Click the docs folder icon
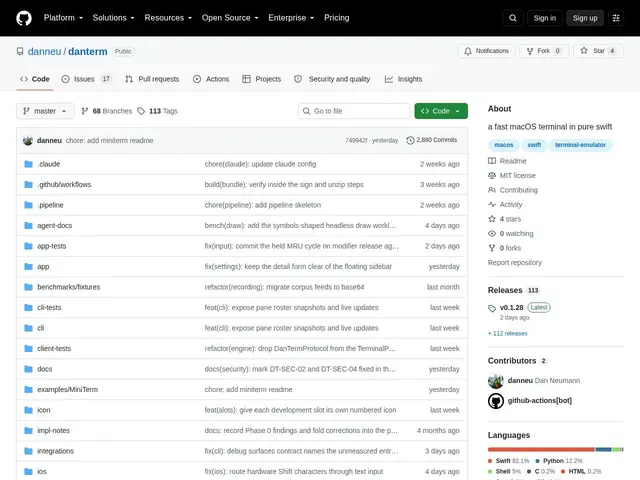 (28, 369)
